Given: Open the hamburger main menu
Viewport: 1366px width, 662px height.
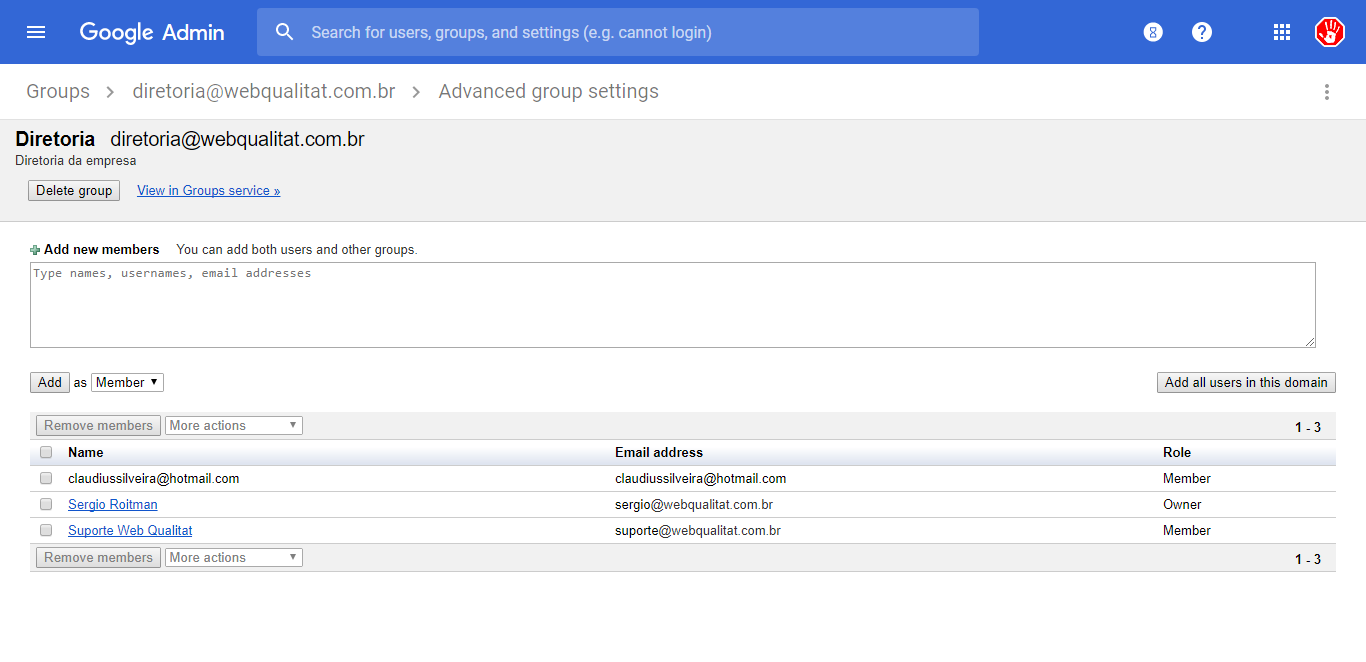Looking at the screenshot, I should pyautogui.click(x=36, y=32).
